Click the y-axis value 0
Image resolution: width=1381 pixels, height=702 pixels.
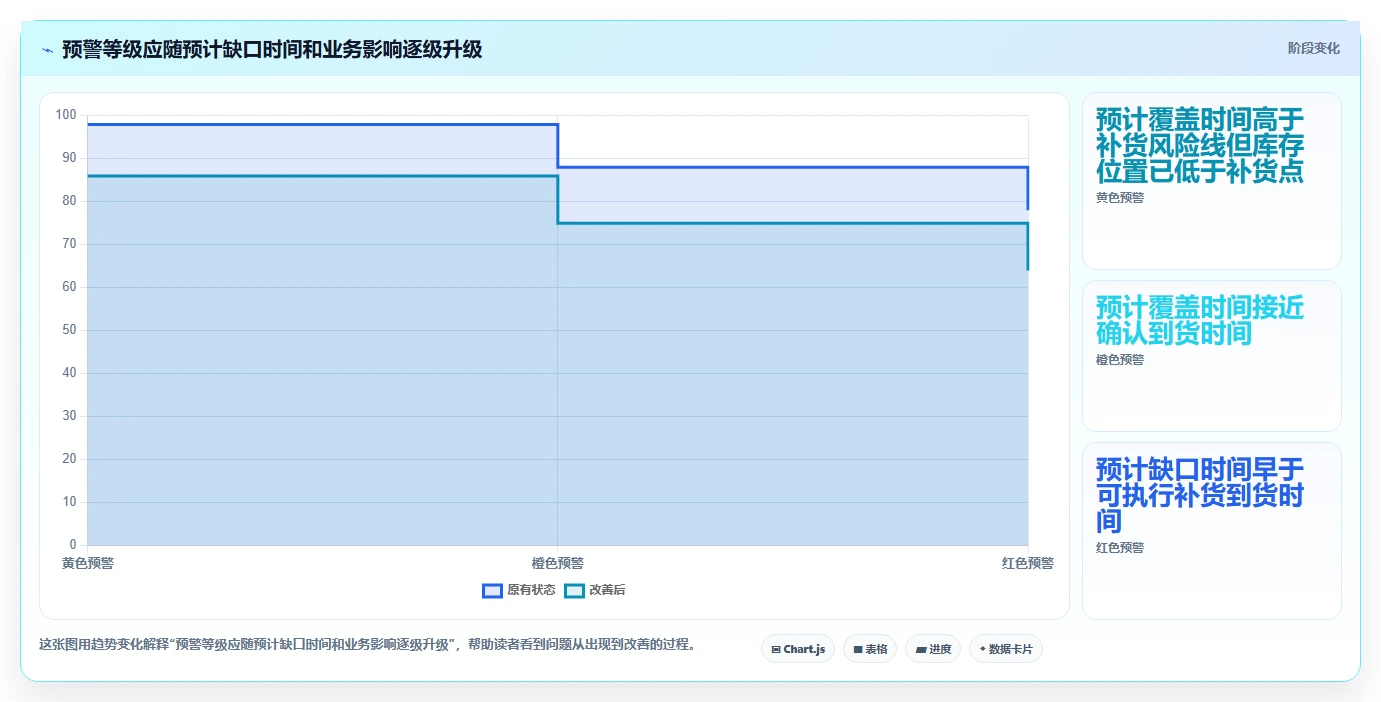72,545
